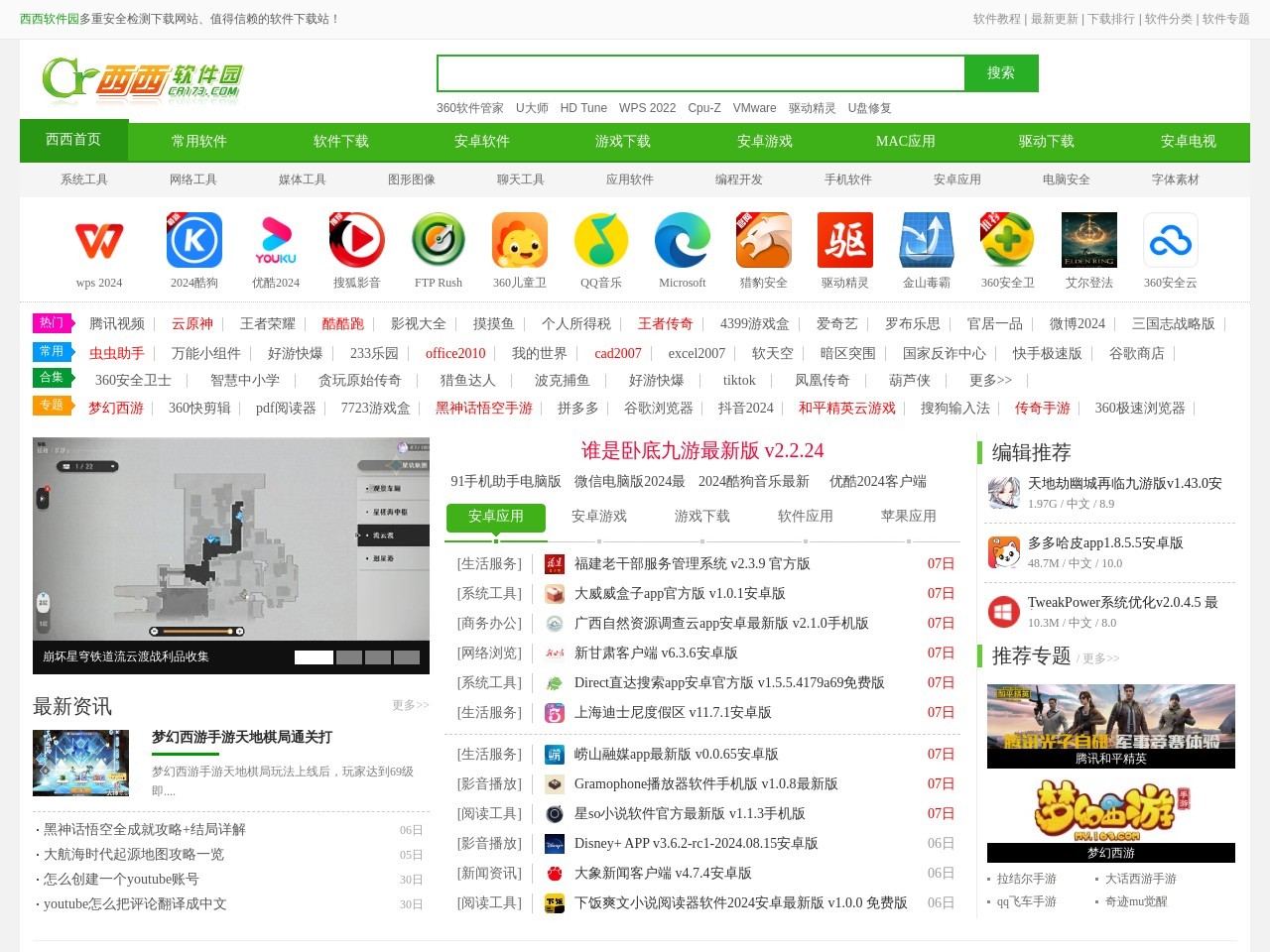Open the QQ音乐 music icon

pyautogui.click(x=600, y=239)
